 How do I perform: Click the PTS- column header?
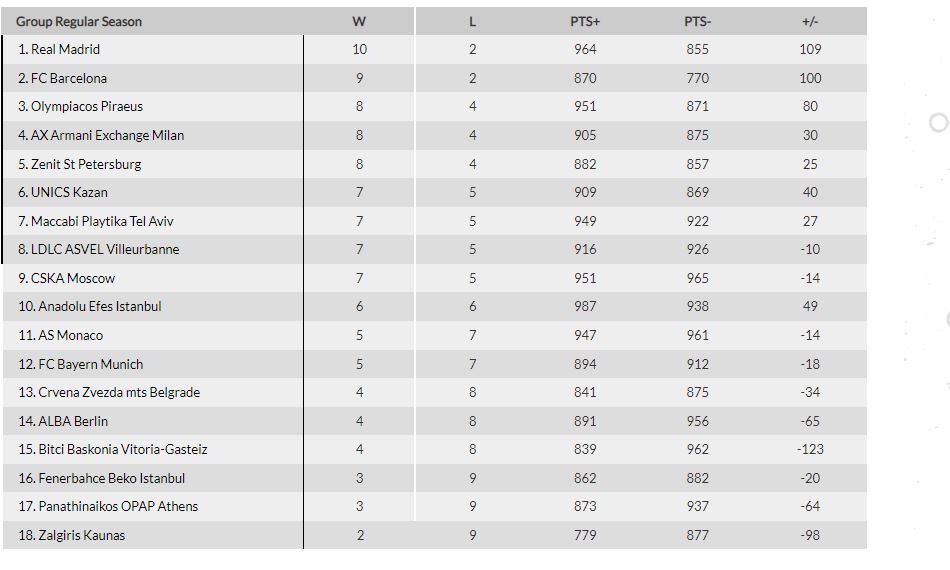[697, 22]
